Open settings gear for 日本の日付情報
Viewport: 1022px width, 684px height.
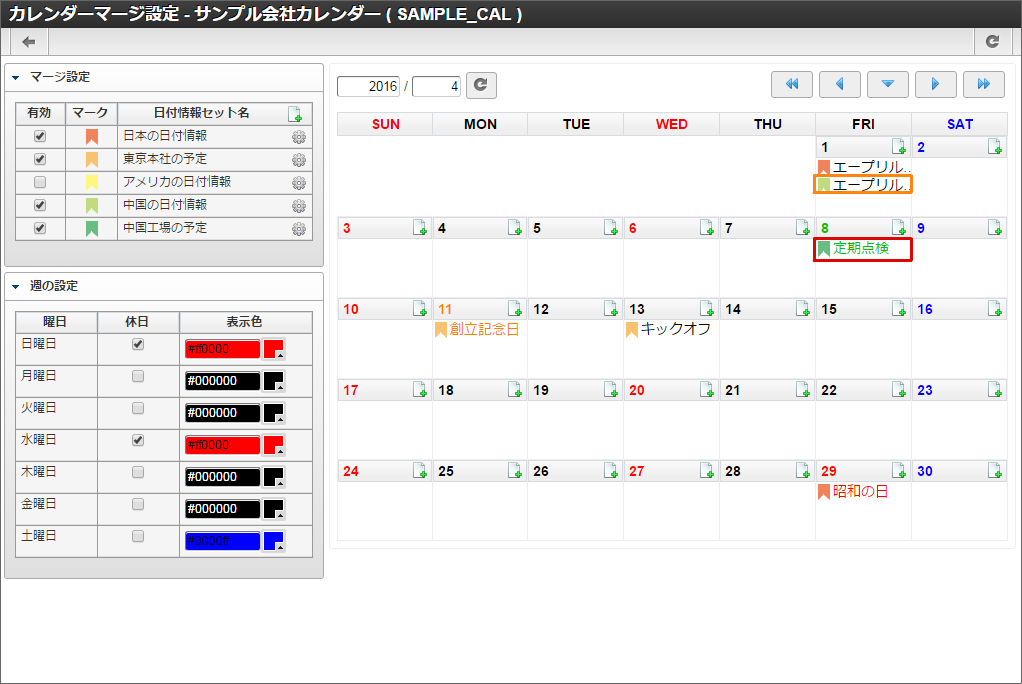(x=298, y=138)
